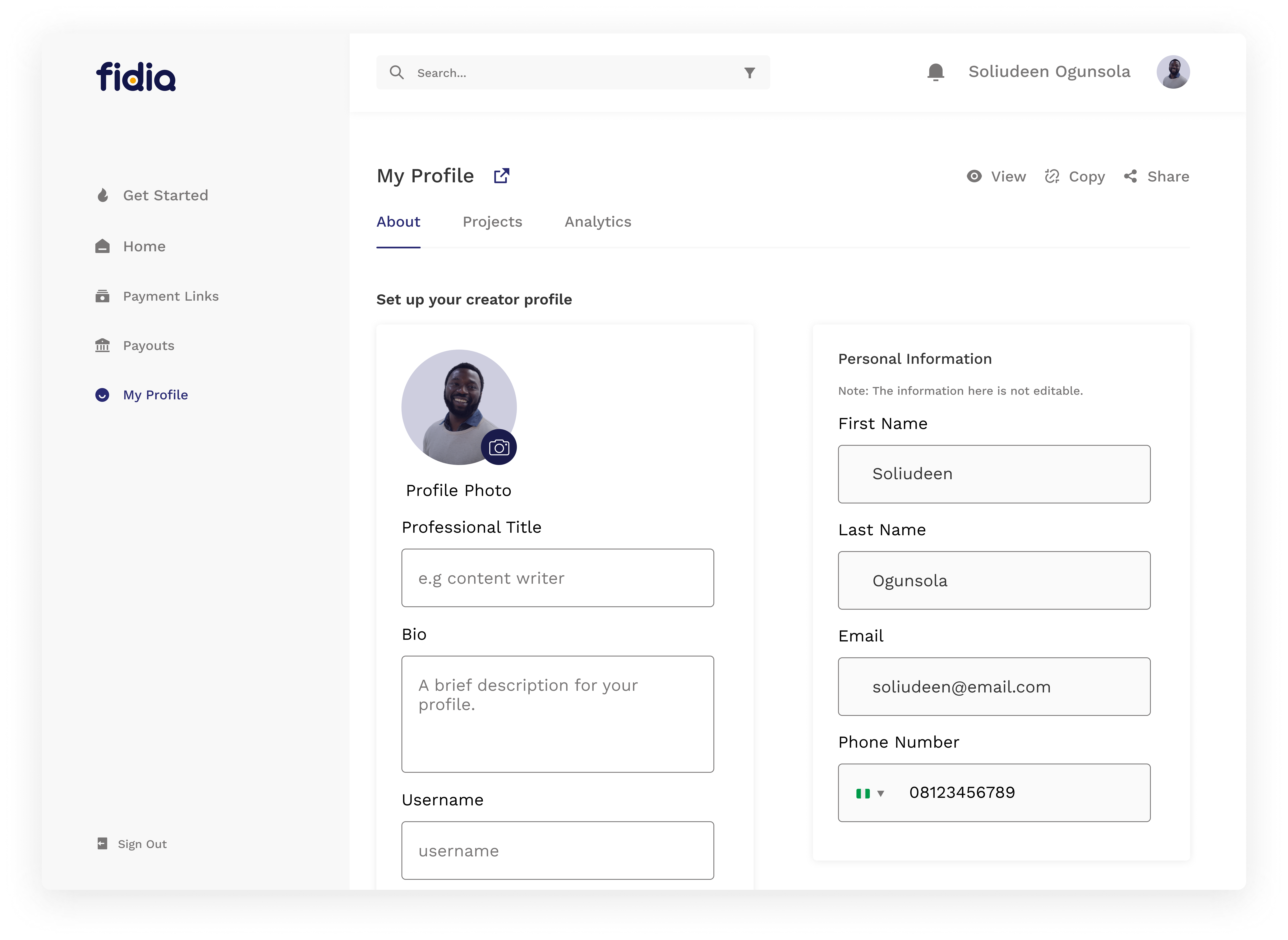This screenshot has height=940, width=1288.
Task: Click the Payment Links icon
Action: (x=102, y=296)
